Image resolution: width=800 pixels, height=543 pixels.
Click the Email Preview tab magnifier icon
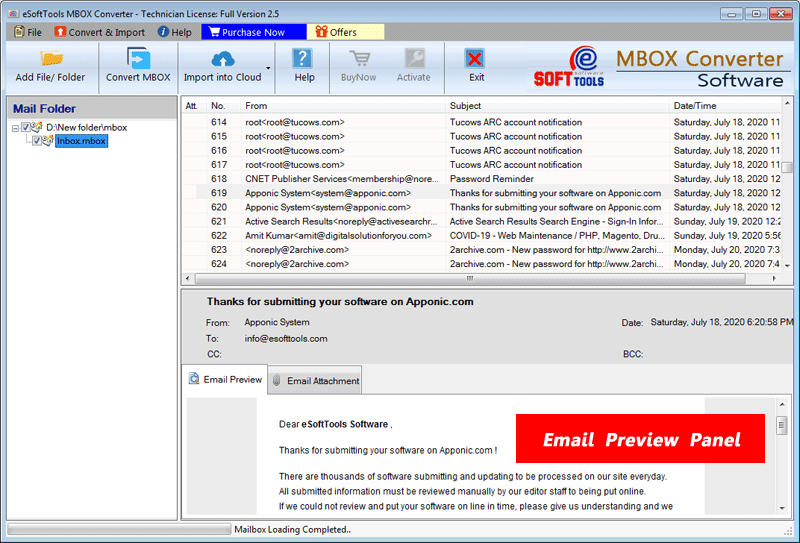coord(194,379)
